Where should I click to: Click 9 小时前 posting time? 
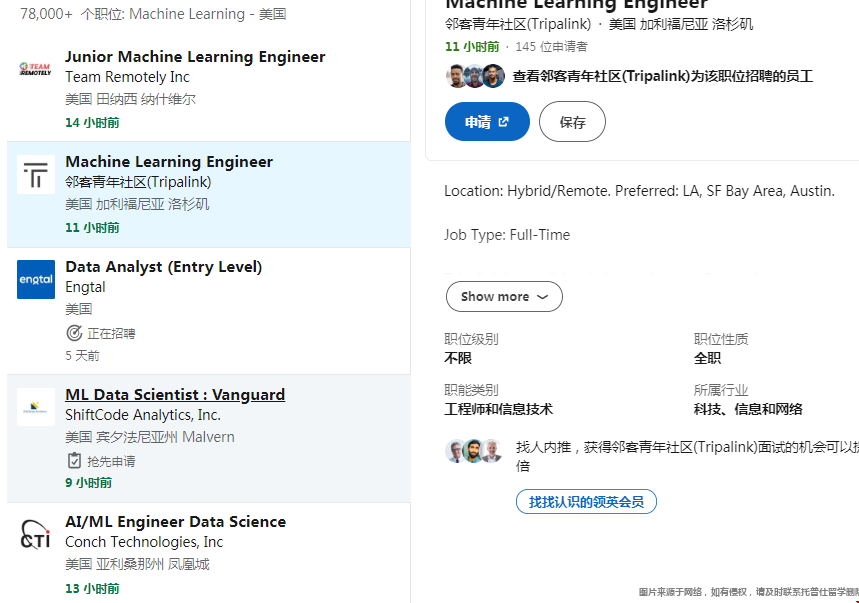click(x=88, y=483)
